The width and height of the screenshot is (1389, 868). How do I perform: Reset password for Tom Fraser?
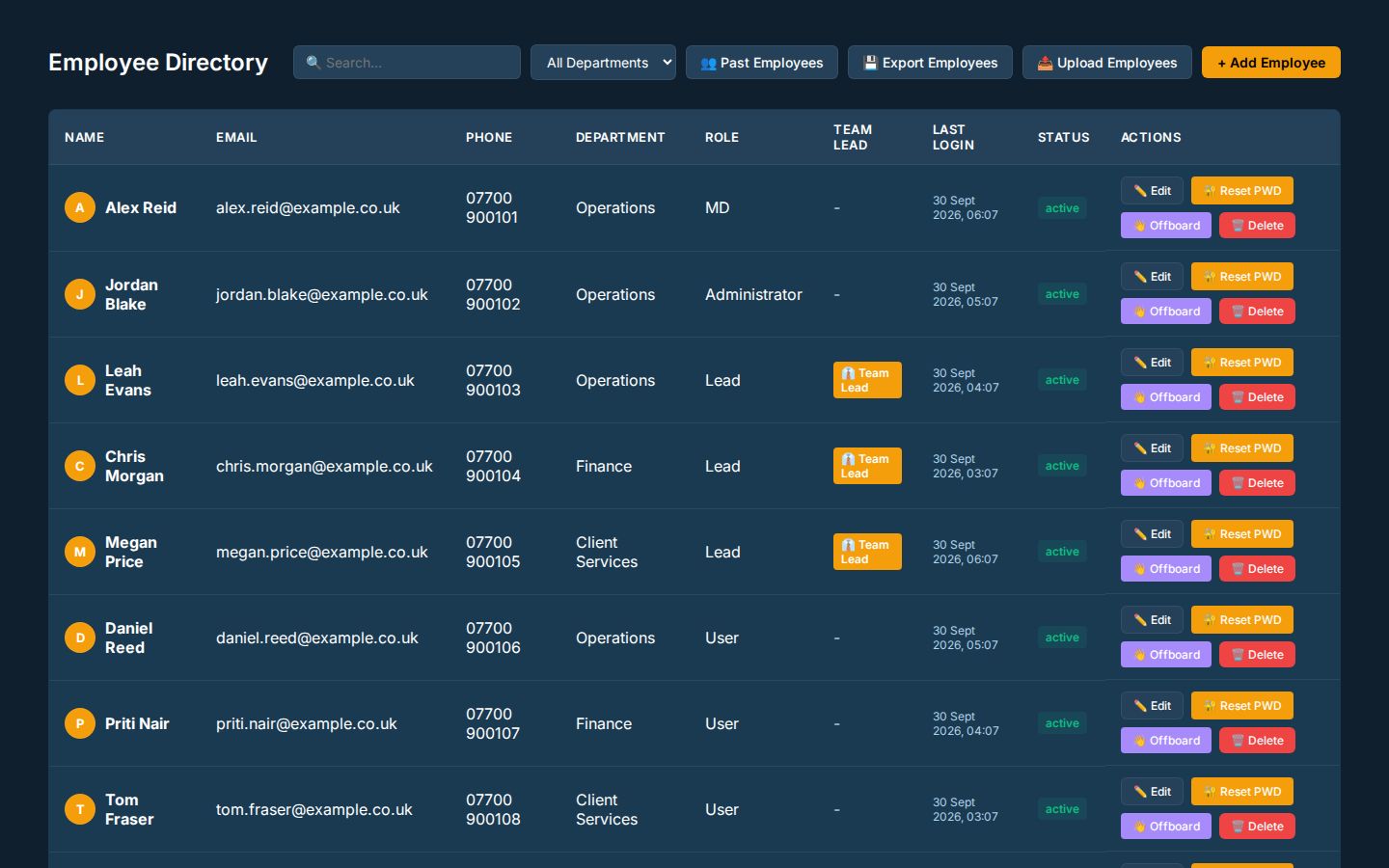point(1242,792)
